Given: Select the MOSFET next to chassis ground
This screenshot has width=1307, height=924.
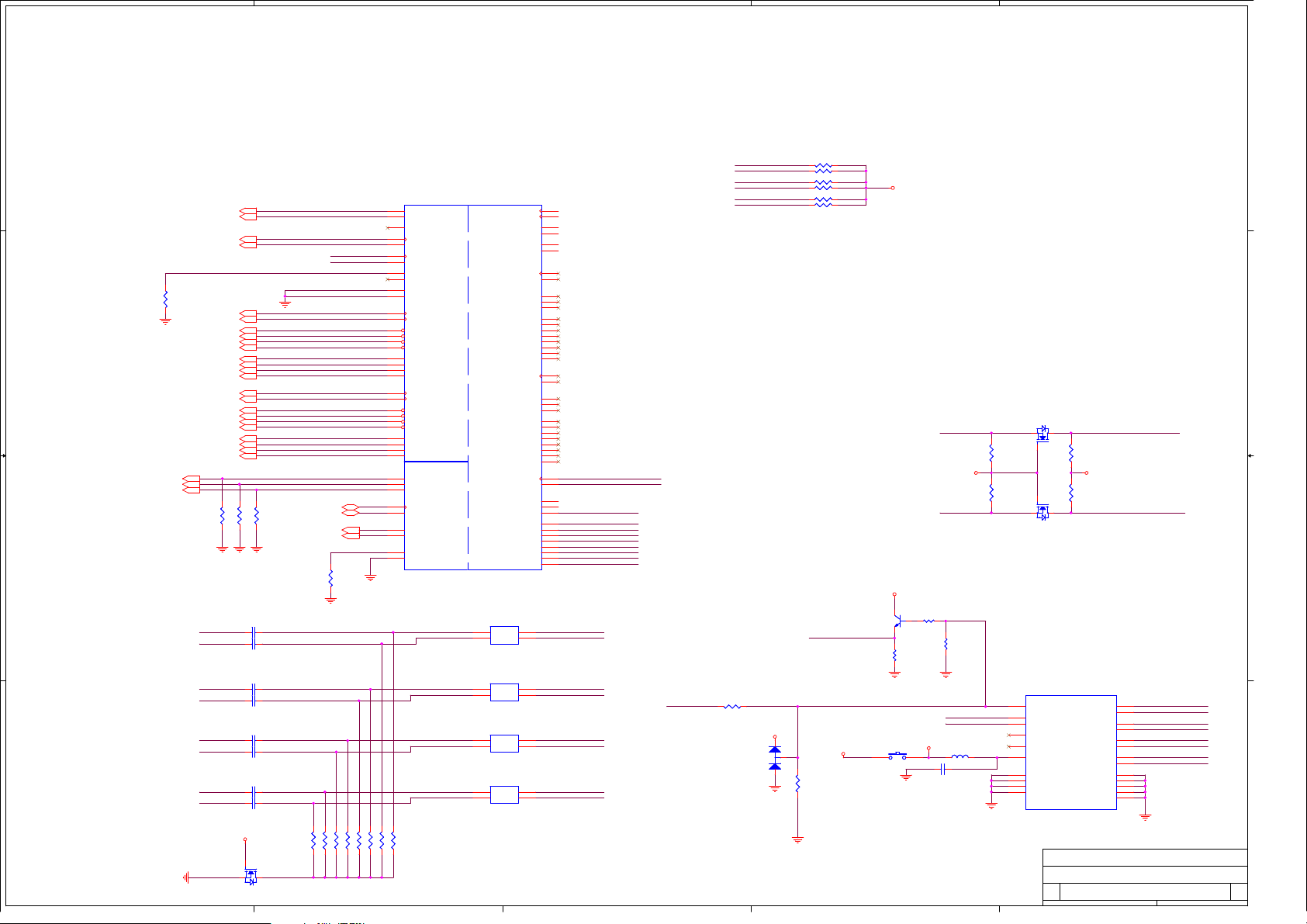Looking at the screenshot, I should pos(251,877).
